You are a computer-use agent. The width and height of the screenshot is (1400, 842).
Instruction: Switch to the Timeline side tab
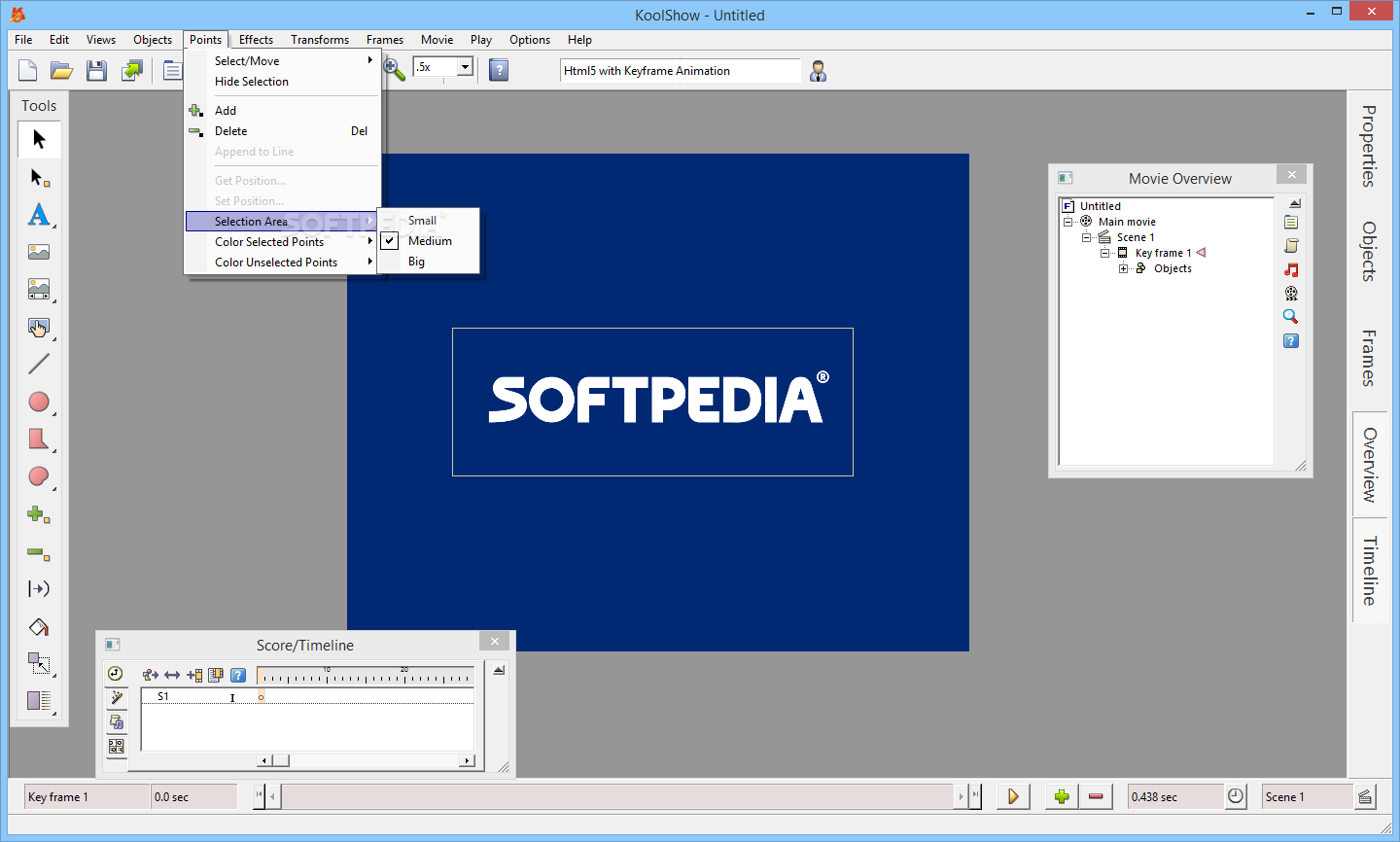[1369, 571]
